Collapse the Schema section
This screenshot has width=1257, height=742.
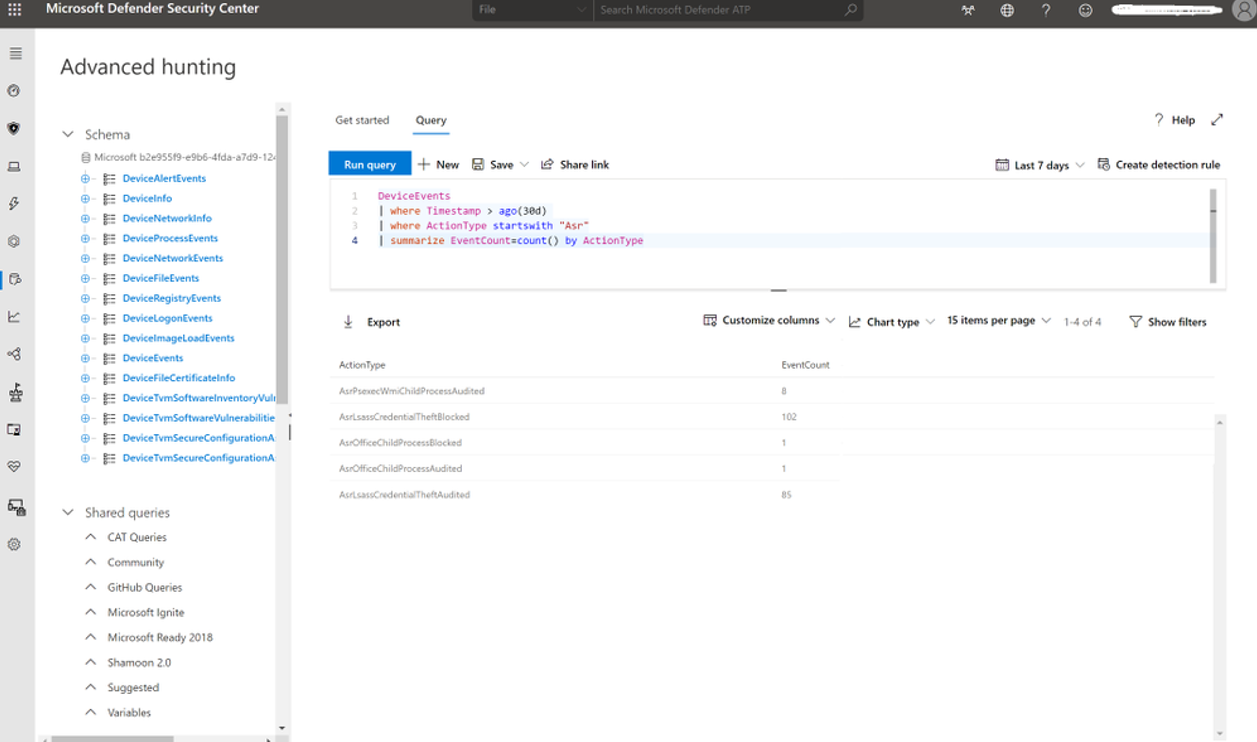(x=68, y=134)
